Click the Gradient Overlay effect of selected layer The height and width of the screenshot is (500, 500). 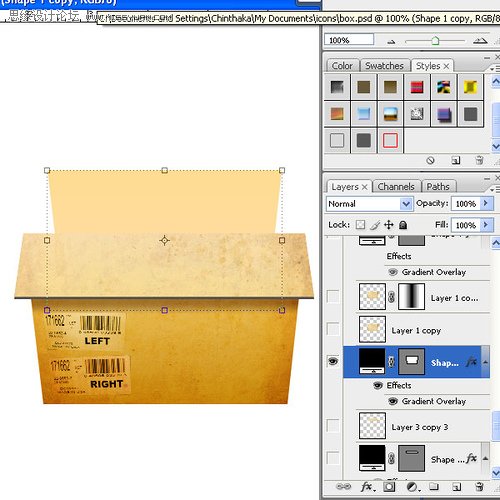433,401
